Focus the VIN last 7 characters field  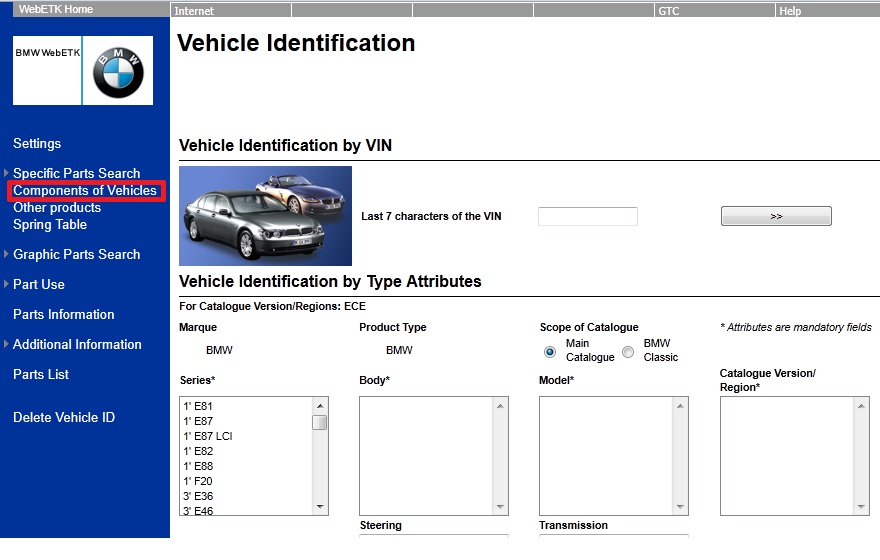(588, 216)
